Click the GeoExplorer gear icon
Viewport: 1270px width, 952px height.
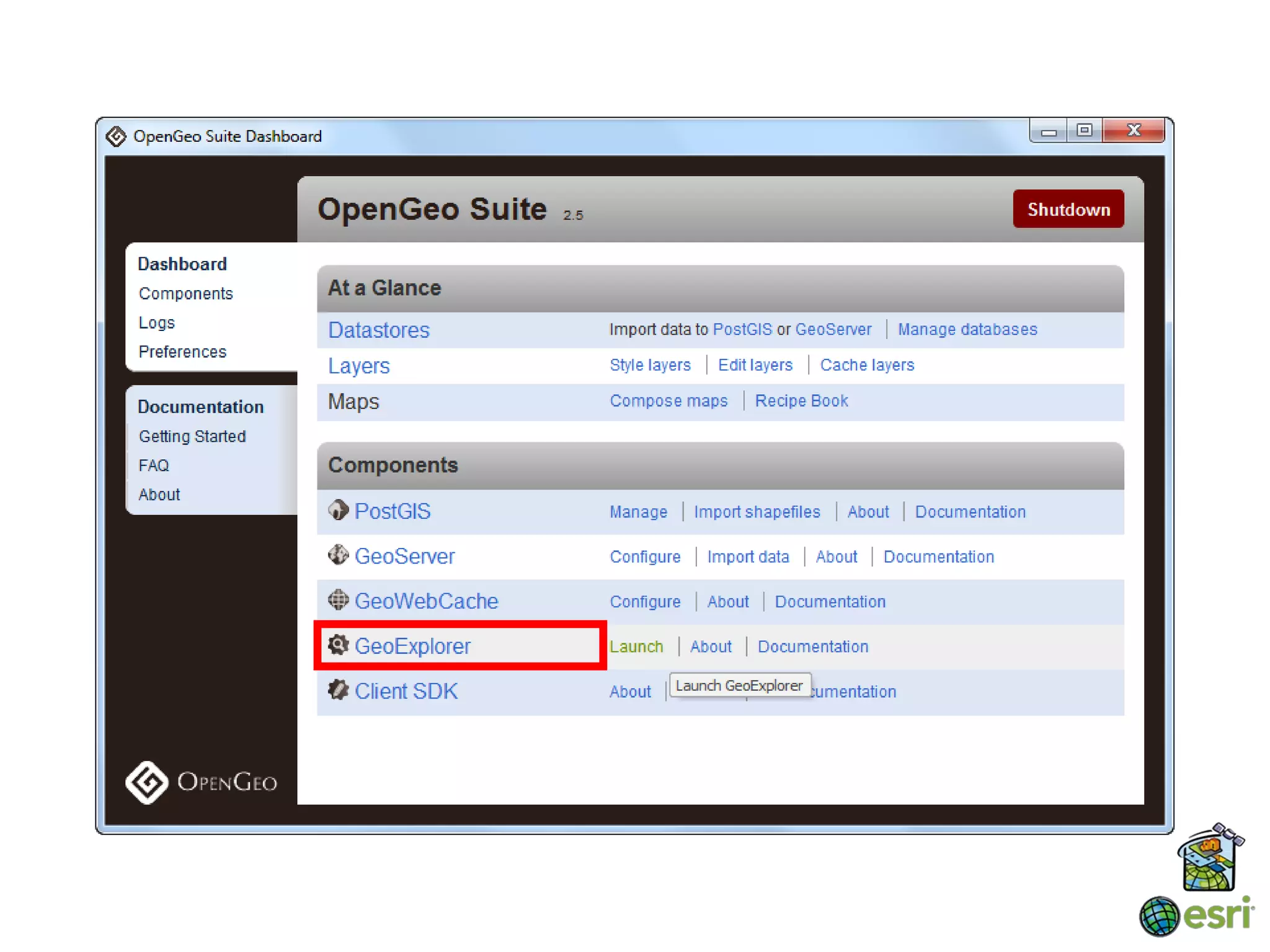[338, 645]
